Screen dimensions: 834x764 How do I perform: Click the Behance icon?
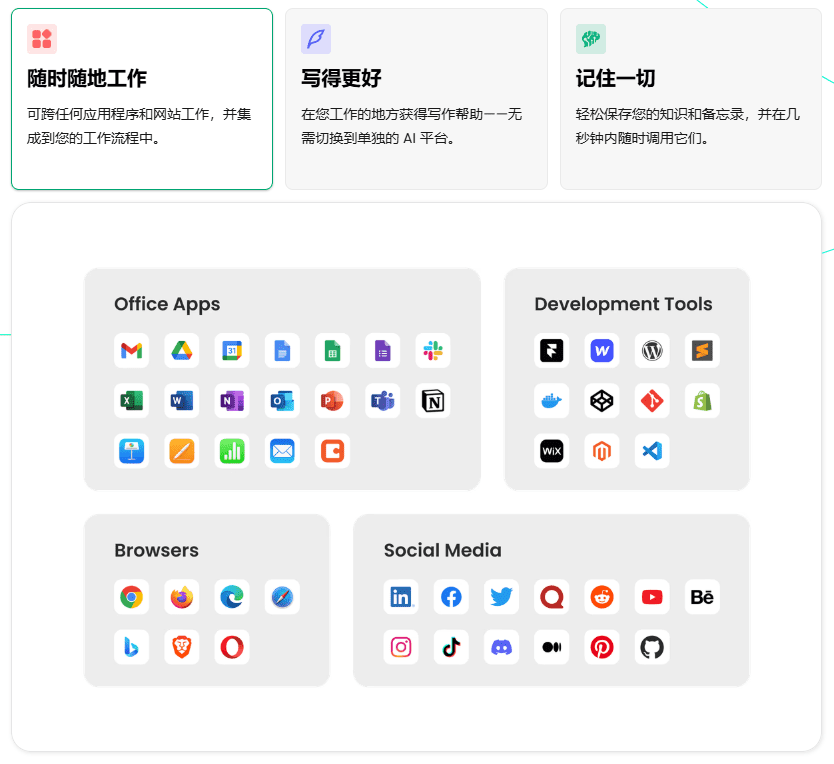(x=703, y=597)
